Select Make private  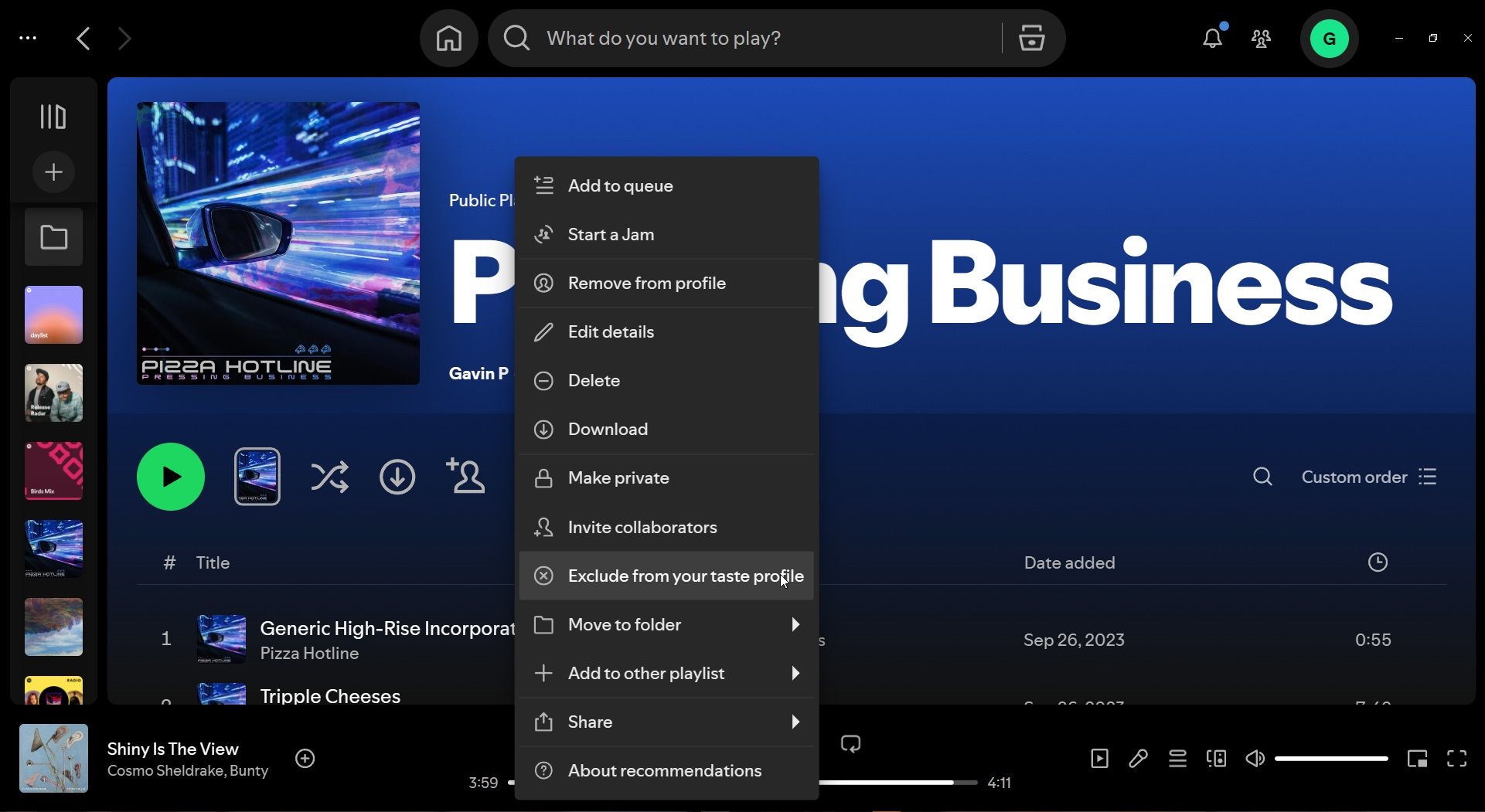[666, 477]
